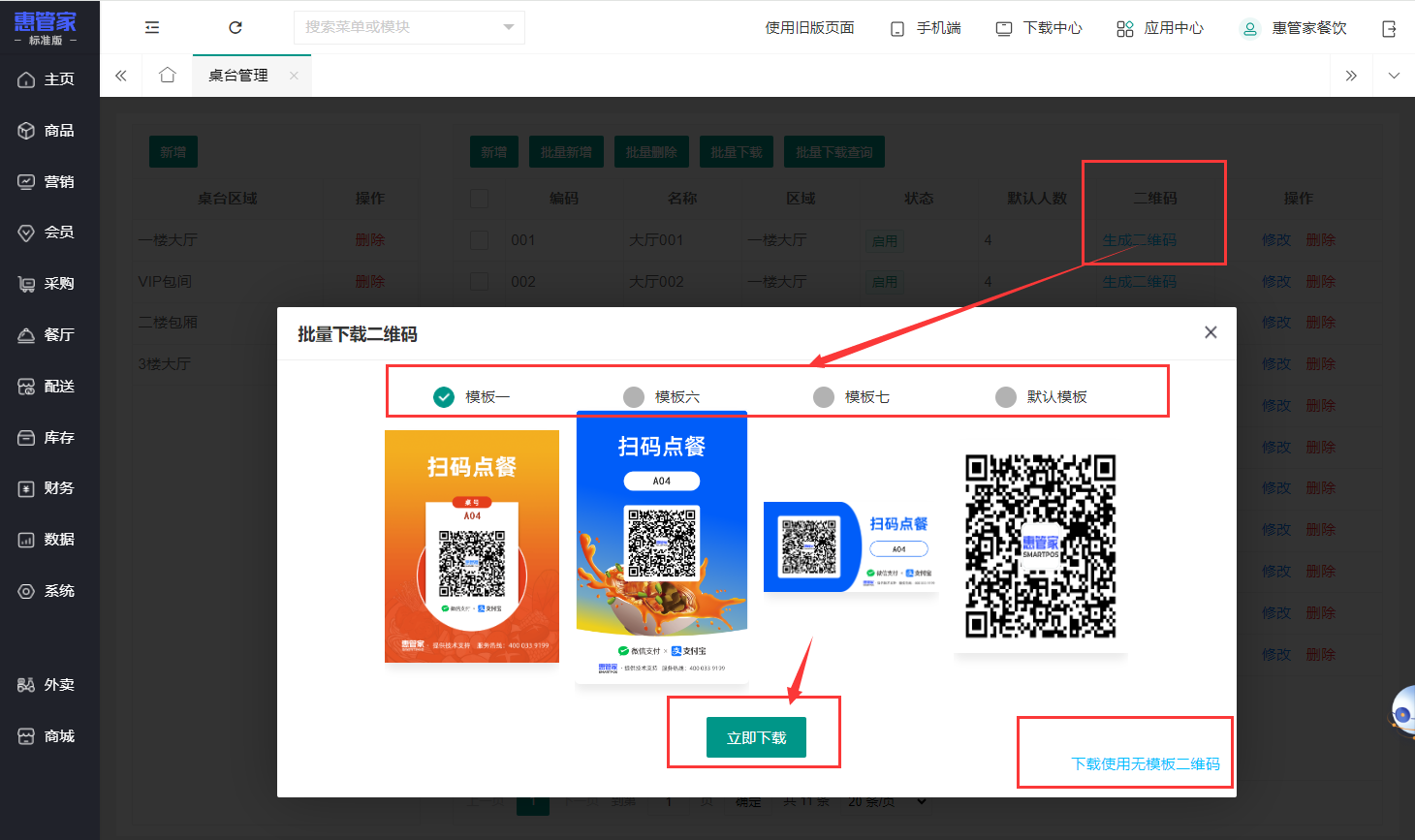The image size is (1415, 840).
Task: Click the logout icon at top right
Action: point(1389,29)
